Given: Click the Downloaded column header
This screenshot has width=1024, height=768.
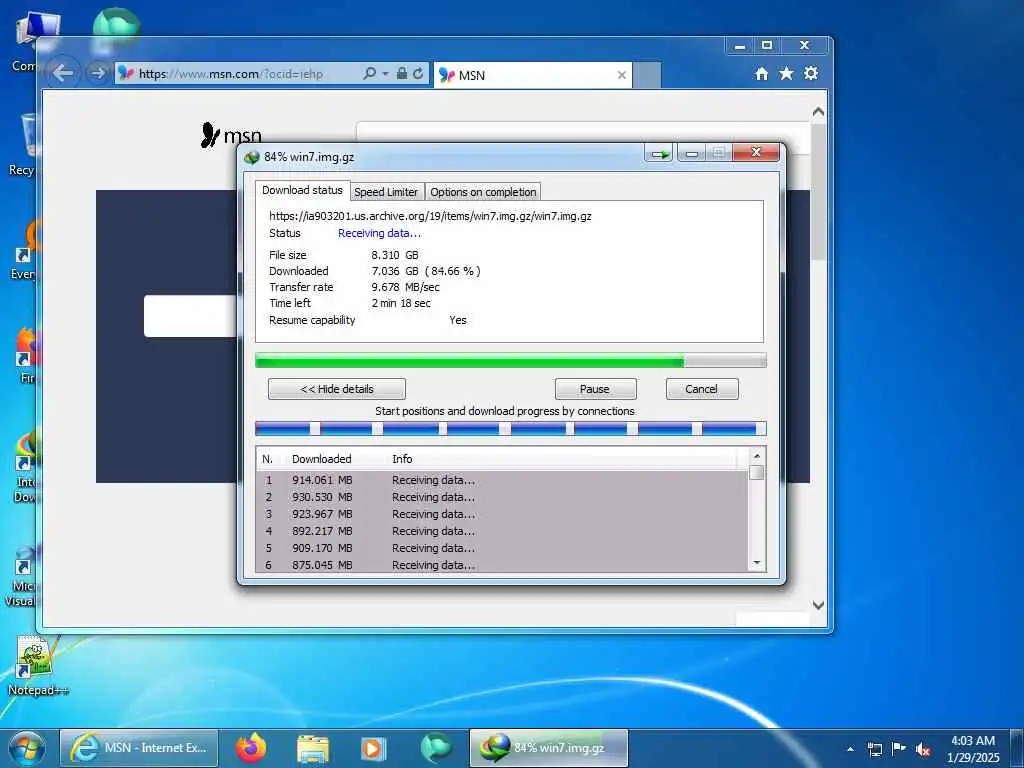Looking at the screenshot, I should pyautogui.click(x=321, y=459).
